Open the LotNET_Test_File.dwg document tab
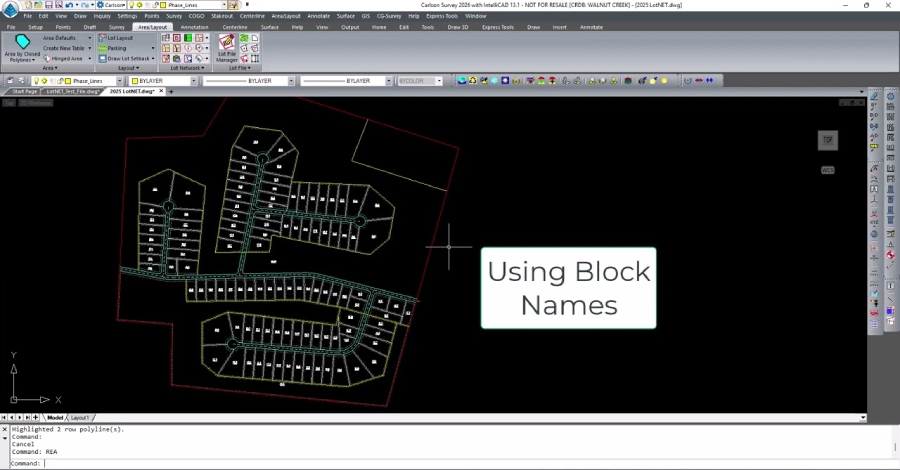Screen dimensions: 900x470 coord(70,91)
